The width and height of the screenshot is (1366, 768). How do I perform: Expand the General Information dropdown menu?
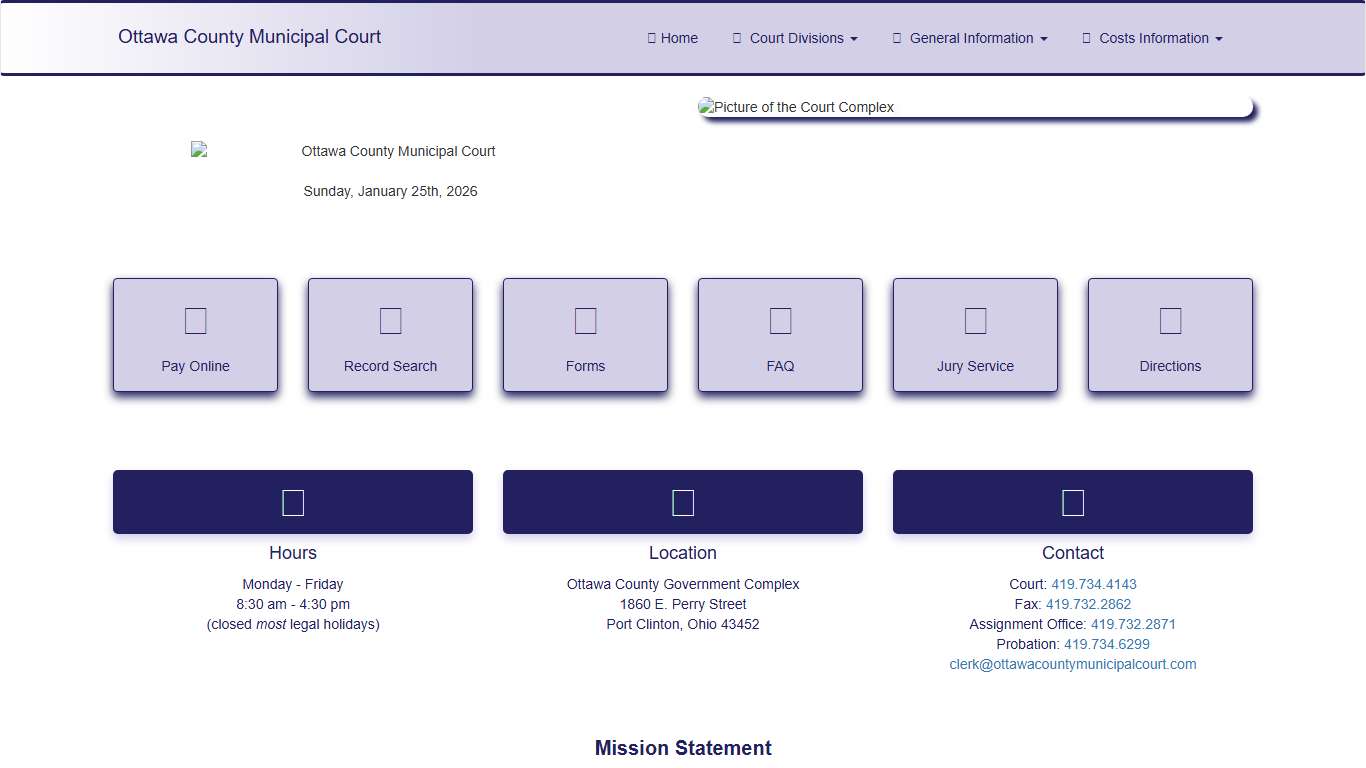[x=970, y=38]
